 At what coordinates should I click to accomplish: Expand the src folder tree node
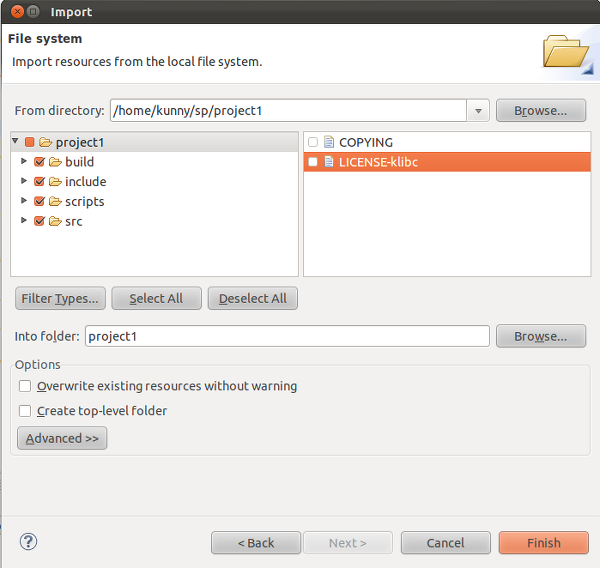click(x=23, y=220)
